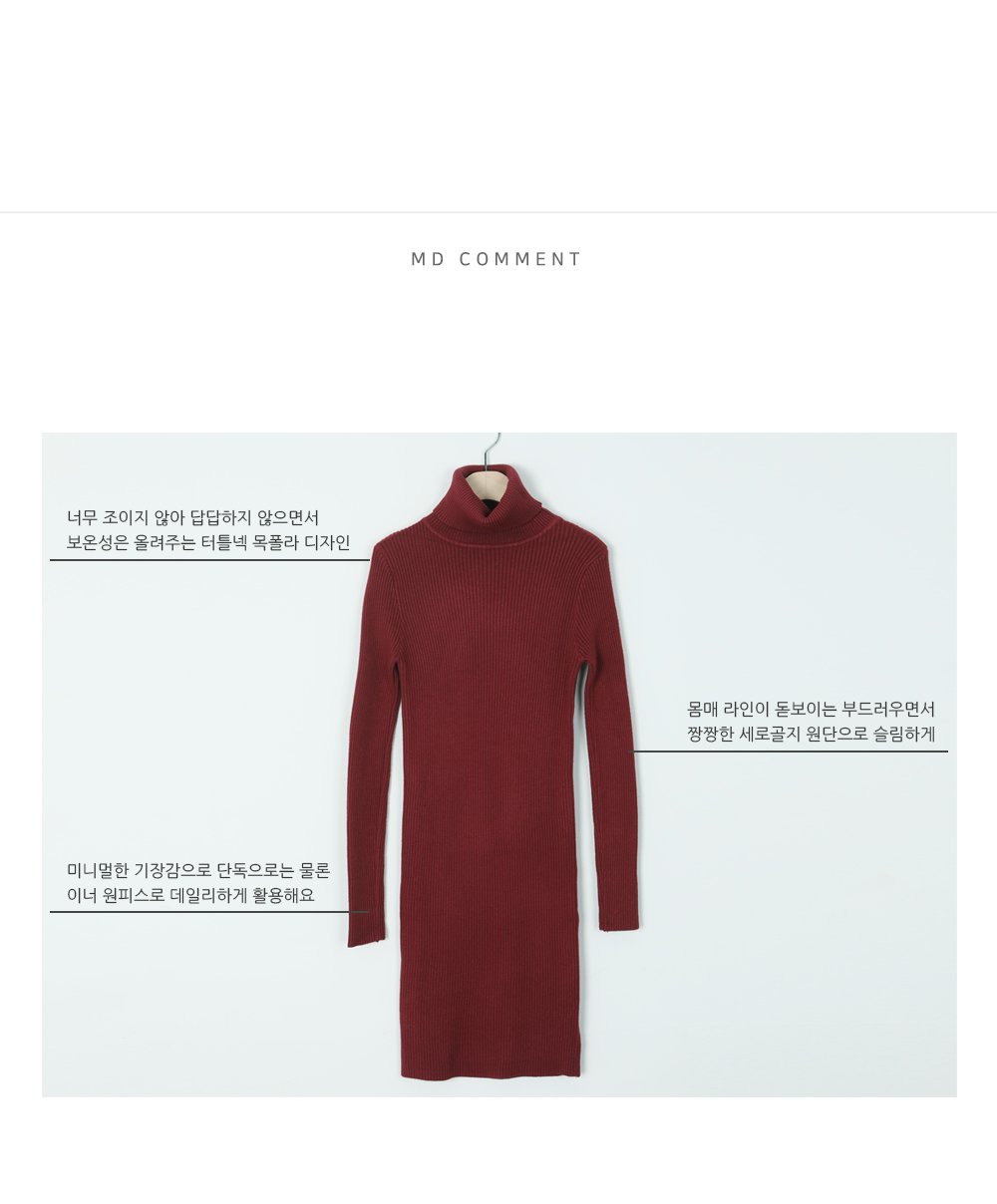Click the text line '미니멀한 기장감으로 단독으로는 물론'

pos(198,871)
